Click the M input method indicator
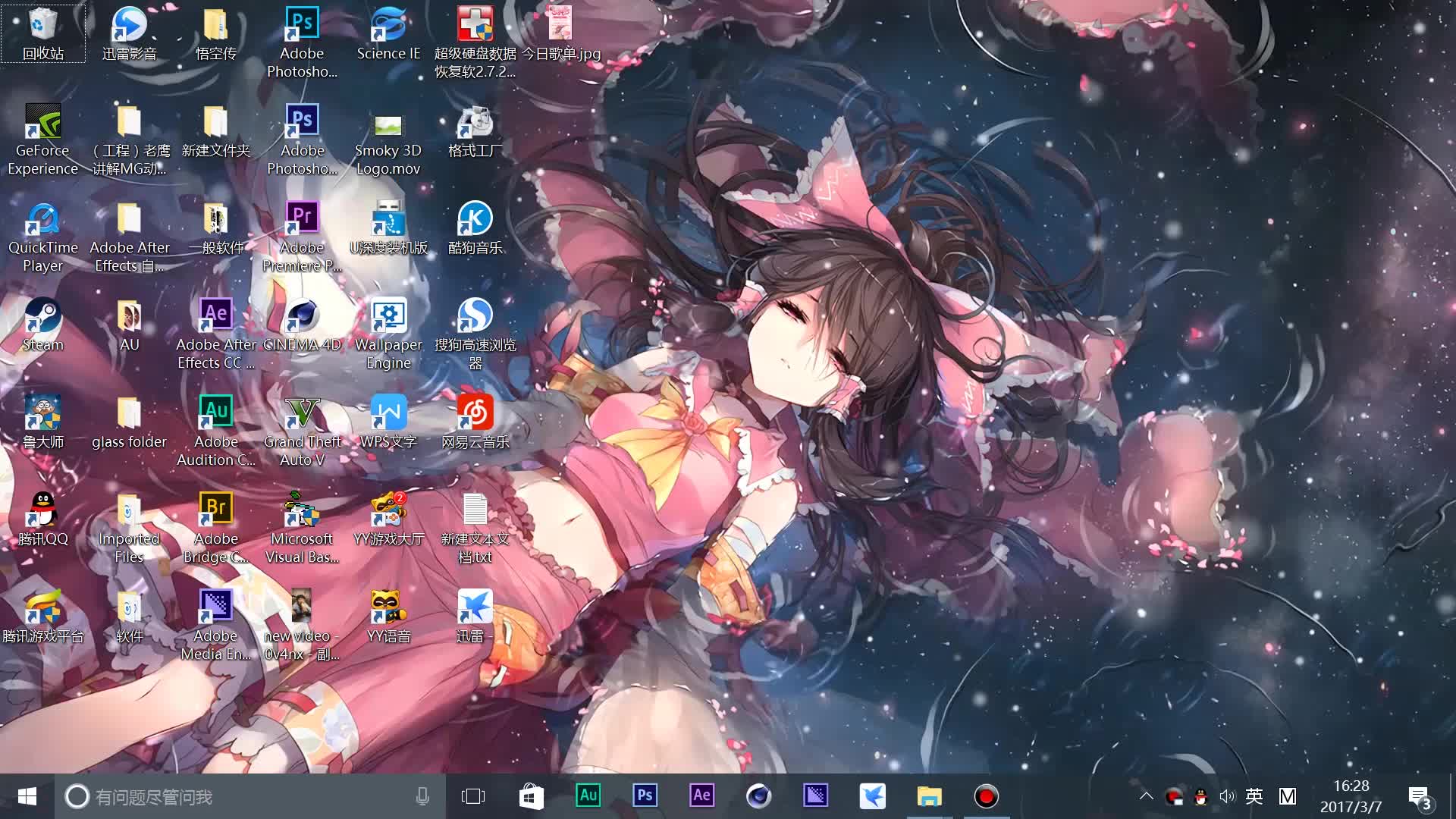 pyautogui.click(x=1288, y=796)
